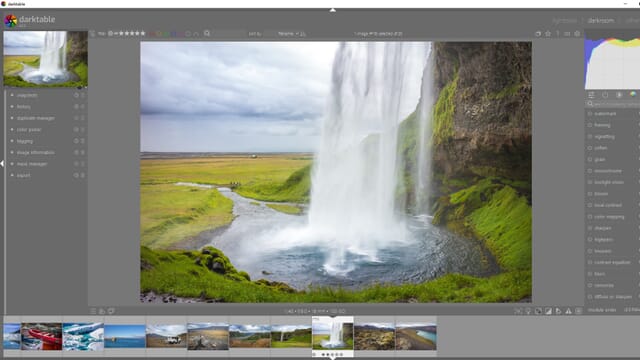Click the darktable logo
Screen dimensions: 640x360
pos(11,20)
